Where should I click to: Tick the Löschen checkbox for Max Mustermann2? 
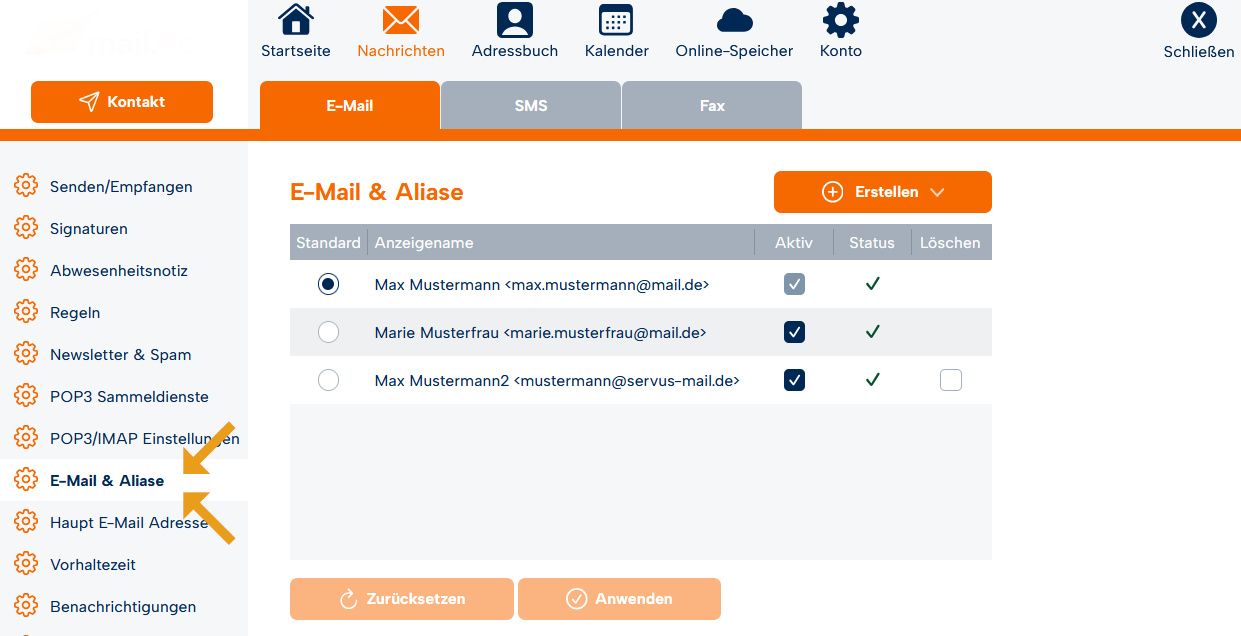(x=951, y=380)
